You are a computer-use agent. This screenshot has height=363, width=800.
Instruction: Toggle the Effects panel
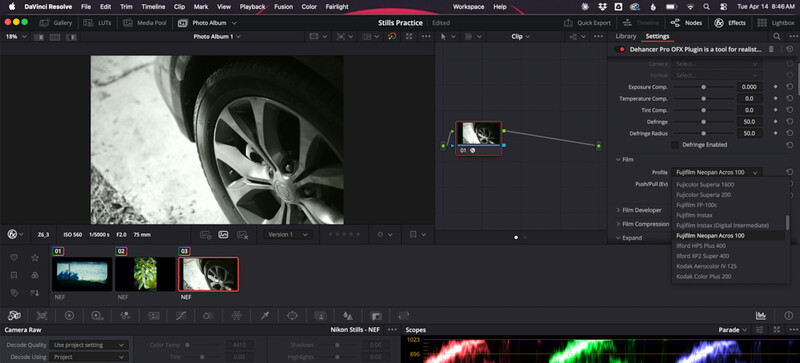[x=730, y=23]
